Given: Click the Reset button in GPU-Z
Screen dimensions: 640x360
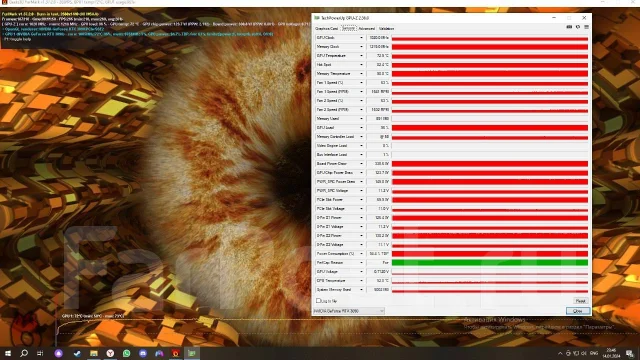Looking at the screenshot, I should (x=580, y=301).
